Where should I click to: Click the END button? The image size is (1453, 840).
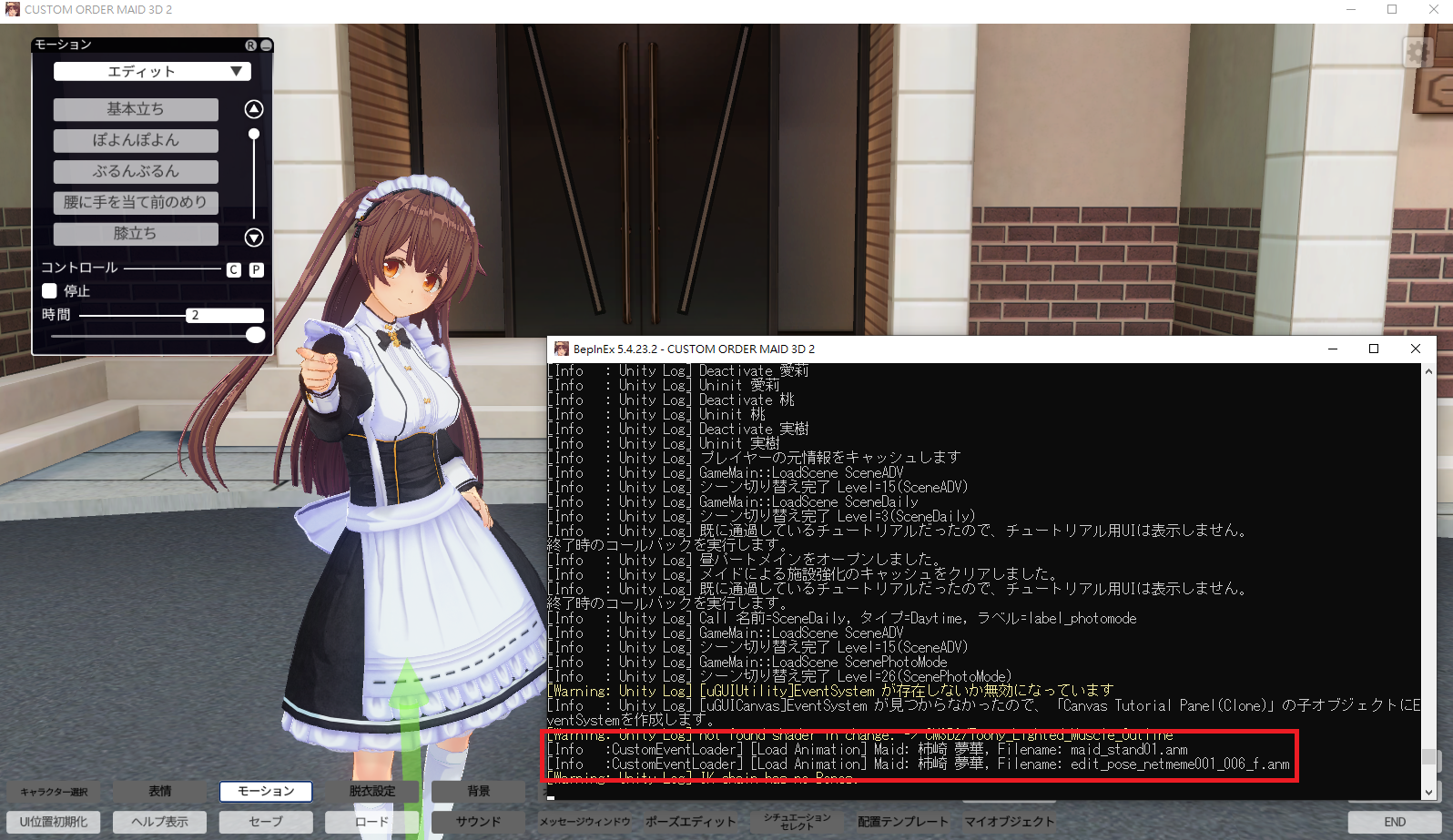[1395, 822]
